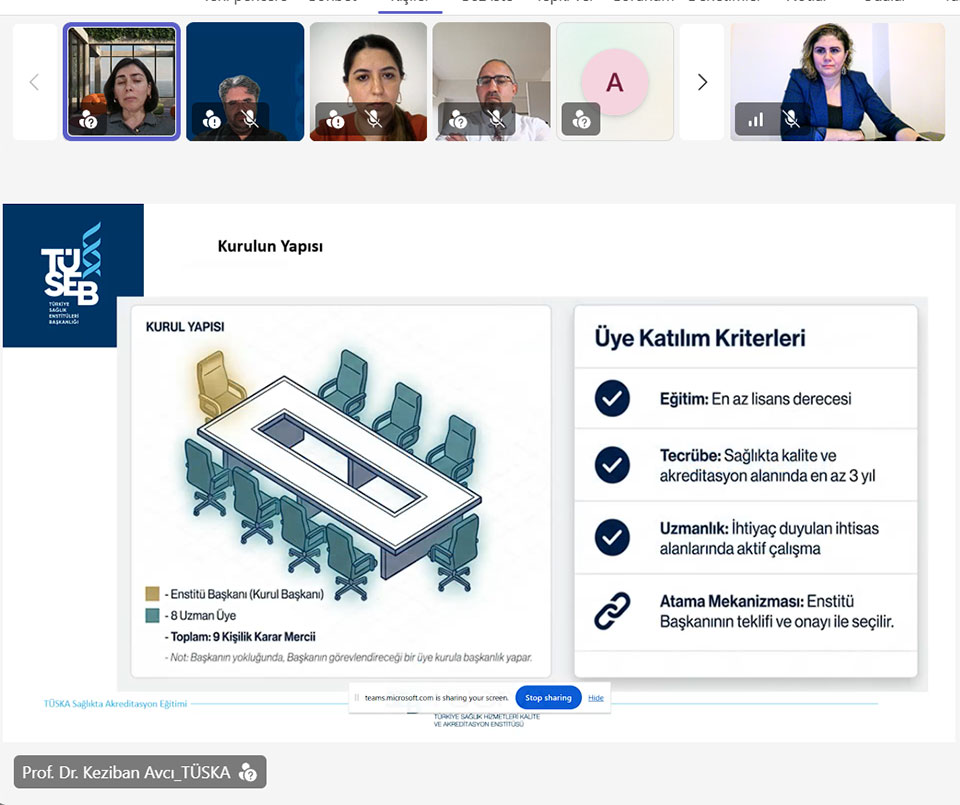Click the badge icon on participant A's tile
Image resolution: width=960 pixels, height=805 pixels.
click(581, 119)
